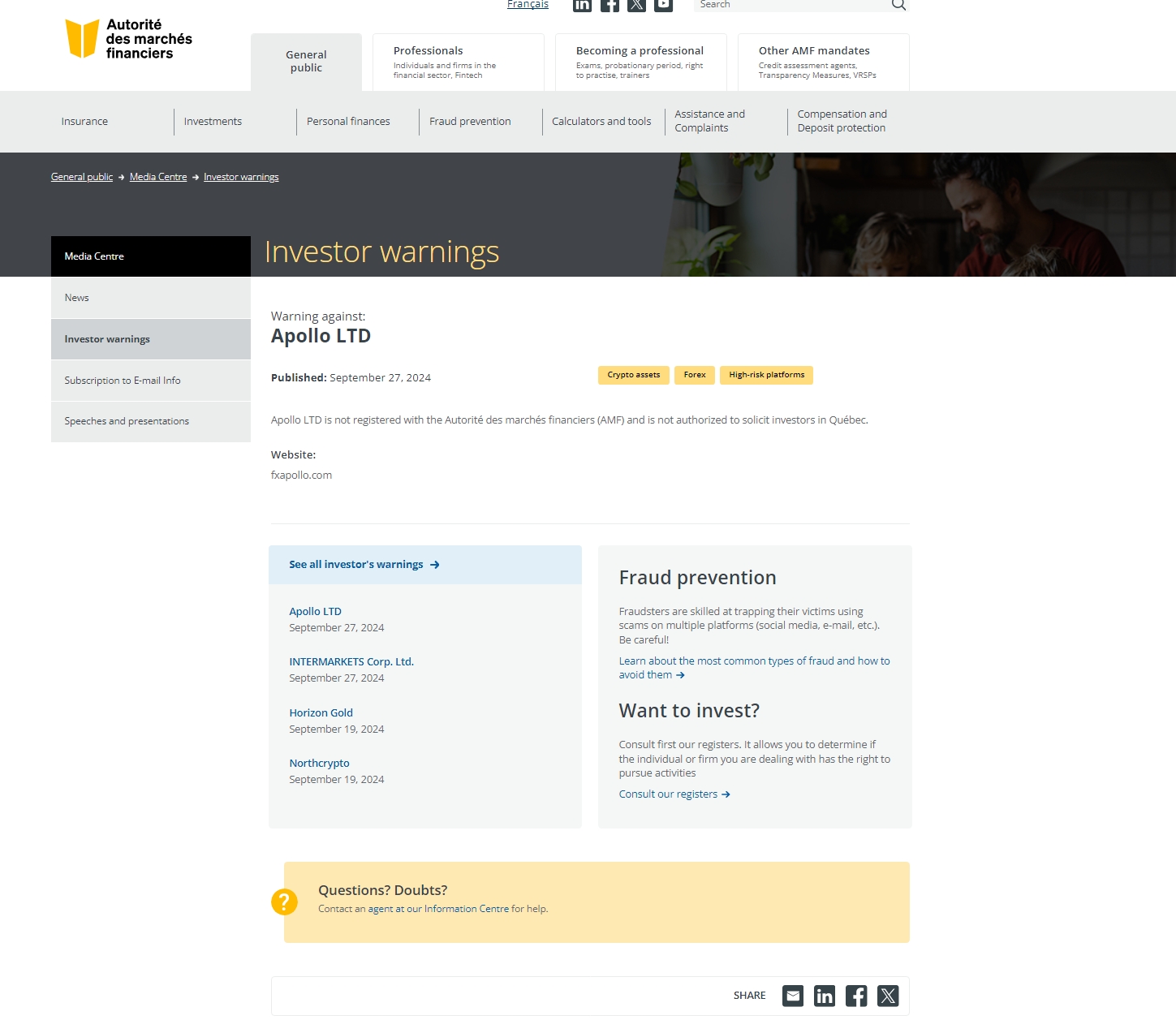Switch language to Français
Viewport: 1176px width, 1020px height.
coord(528,5)
